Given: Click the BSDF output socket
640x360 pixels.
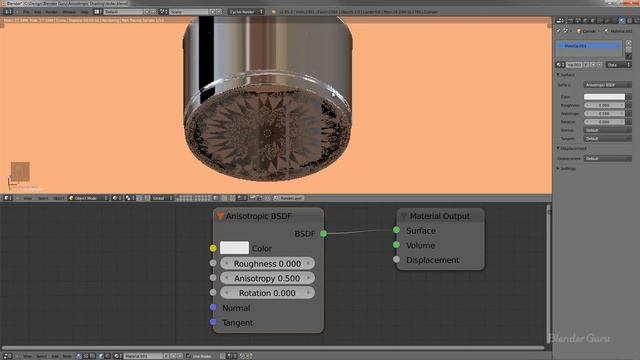Looking at the screenshot, I should click(x=323, y=233).
